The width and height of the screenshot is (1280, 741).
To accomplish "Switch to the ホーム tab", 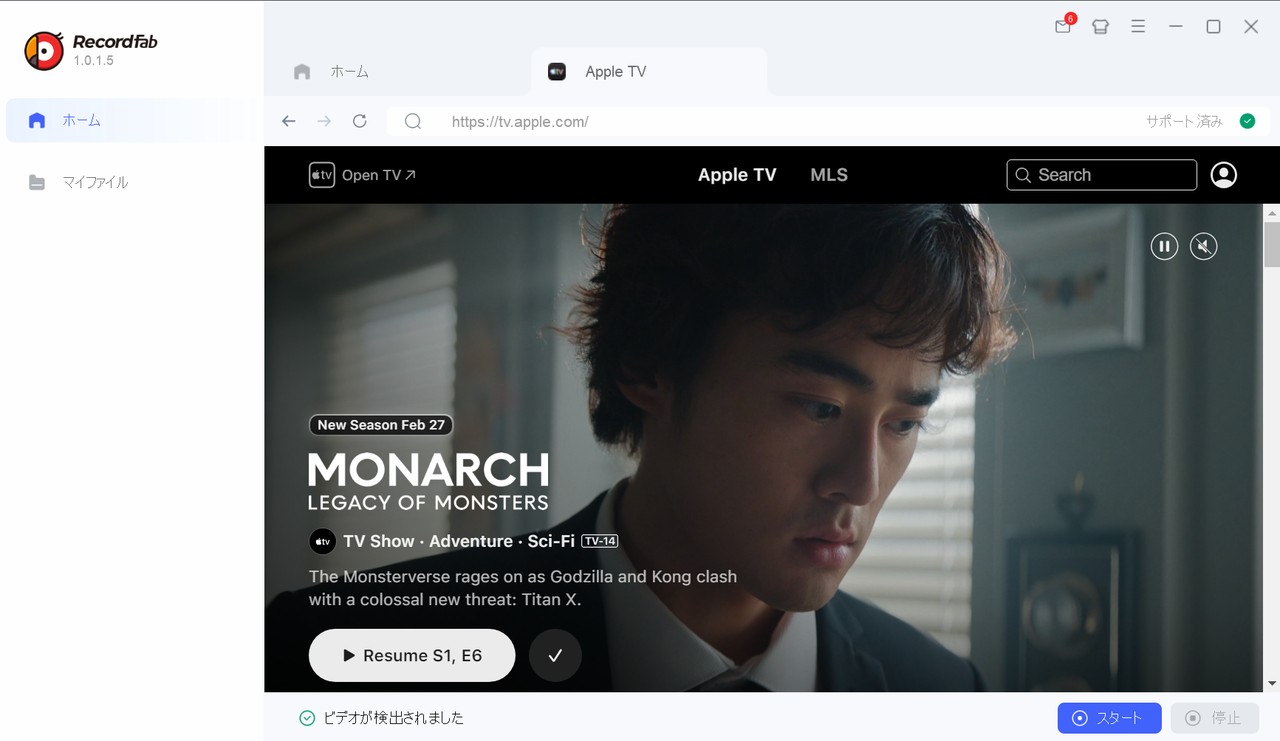I will pos(332,72).
